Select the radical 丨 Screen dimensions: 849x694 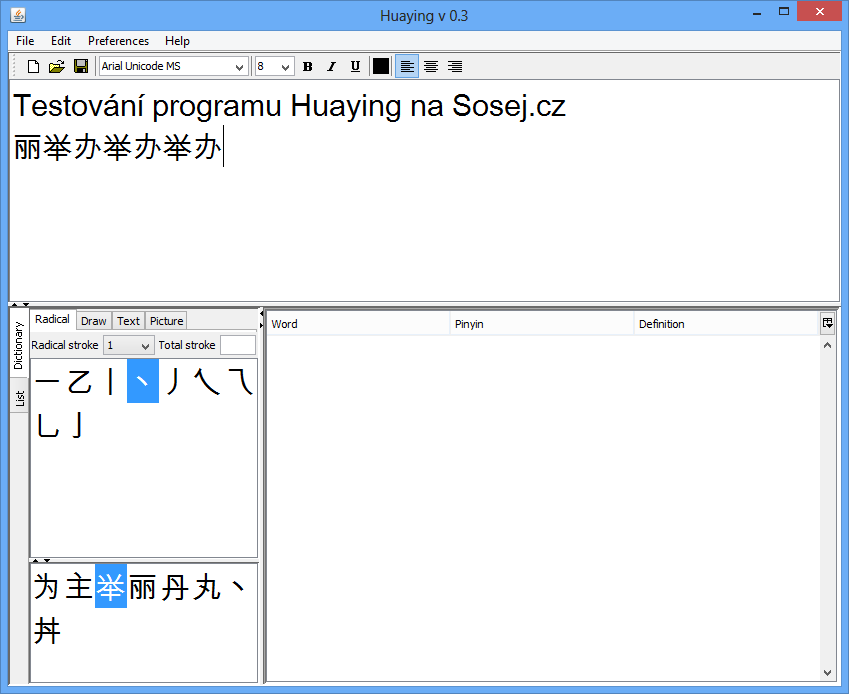point(111,382)
